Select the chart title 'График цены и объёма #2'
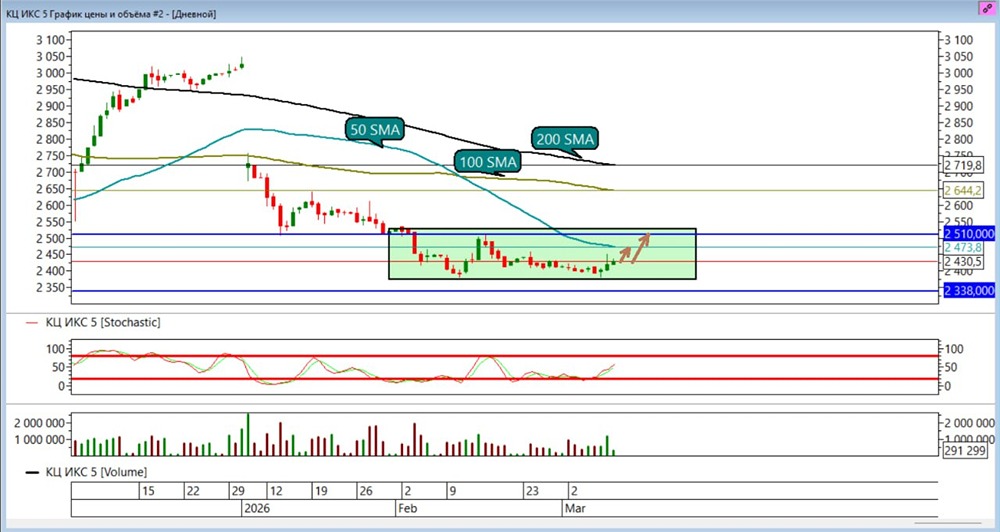The width and height of the screenshot is (1000, 532). coord(105,14)
